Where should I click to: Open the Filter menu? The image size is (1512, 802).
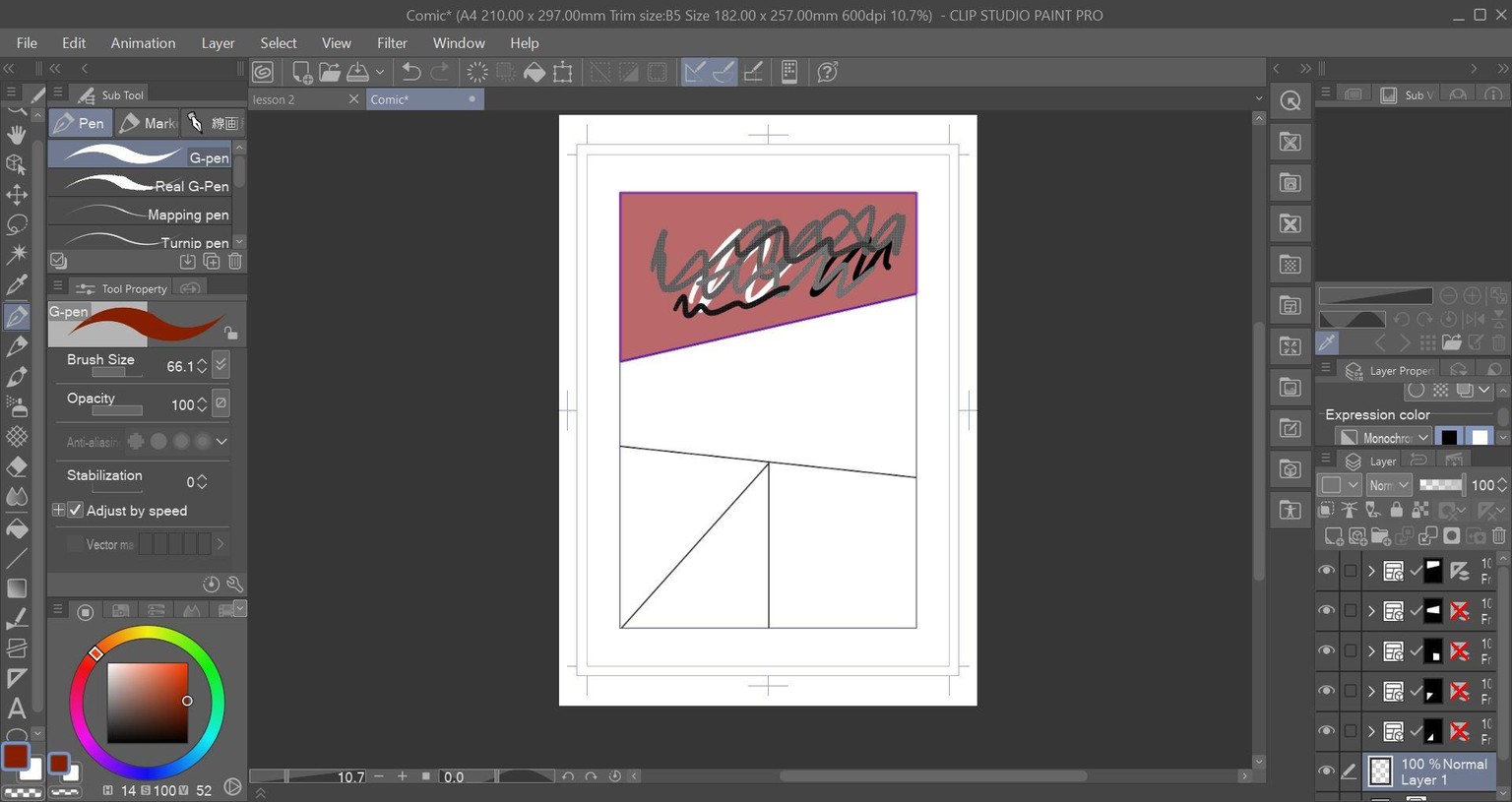click(x=392, y=43)
